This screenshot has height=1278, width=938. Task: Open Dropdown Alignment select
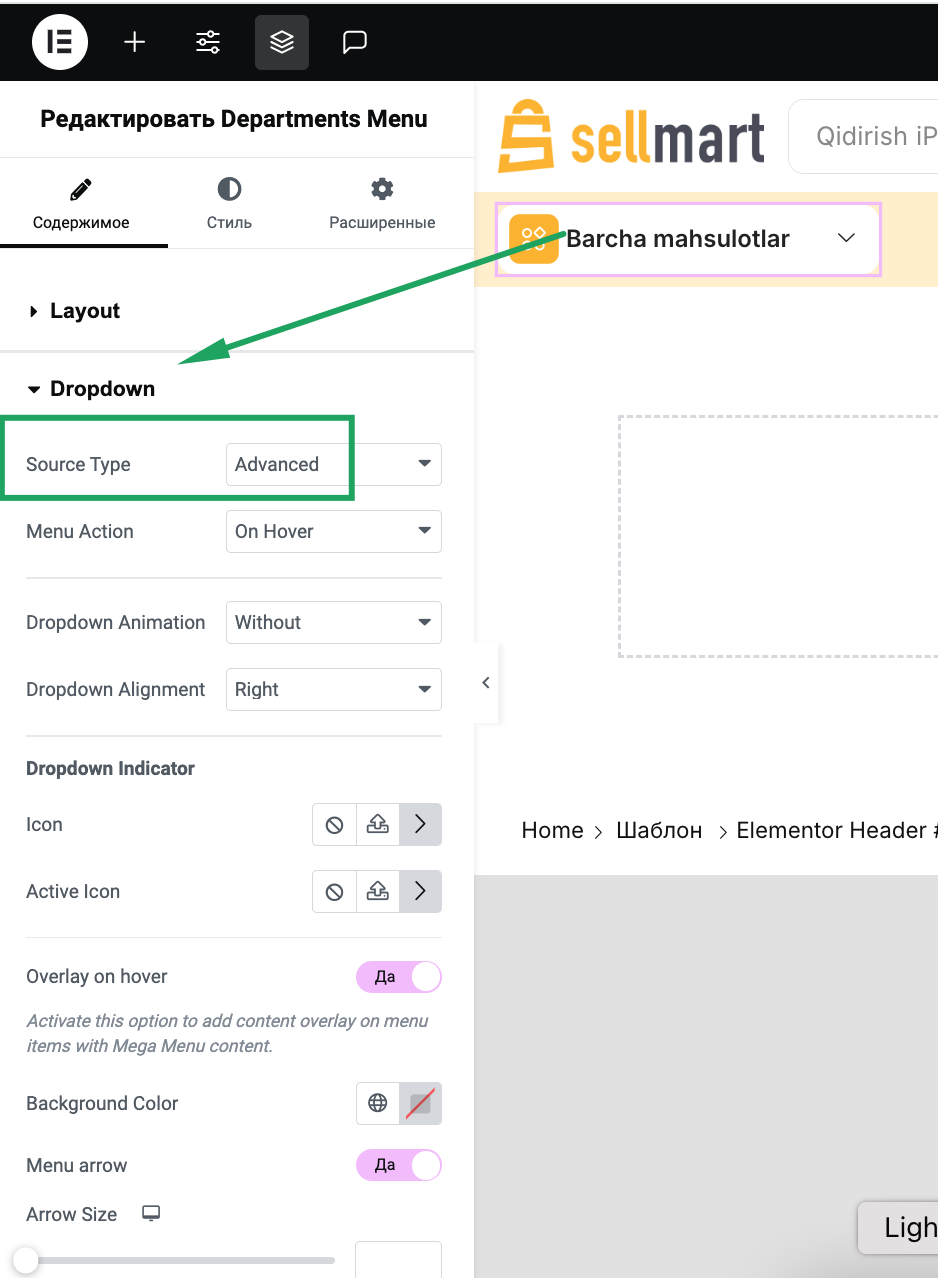(x=334, y=690)
